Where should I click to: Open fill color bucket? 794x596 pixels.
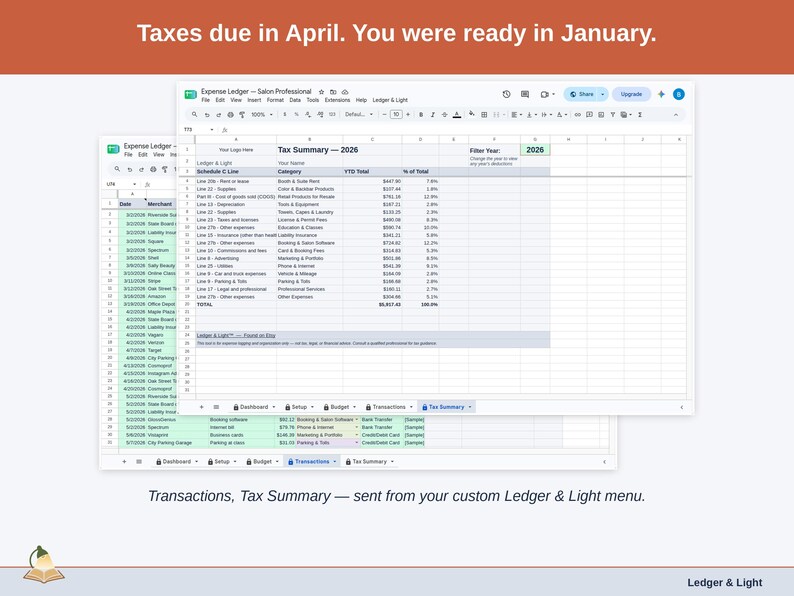471,114
